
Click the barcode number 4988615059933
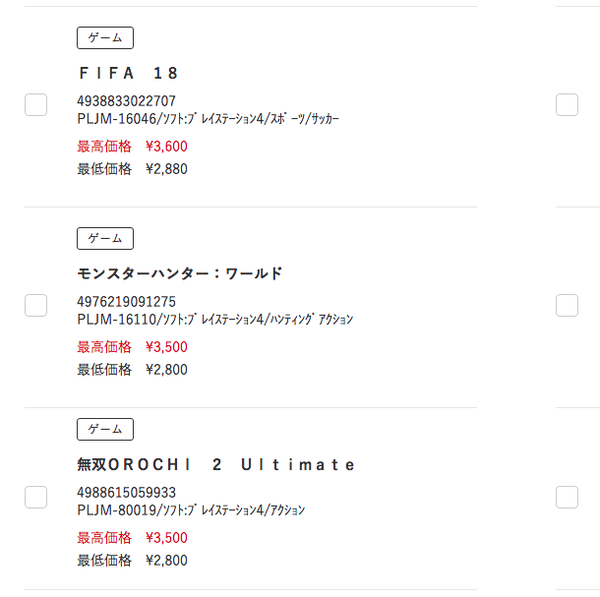(x=126, y=493)
